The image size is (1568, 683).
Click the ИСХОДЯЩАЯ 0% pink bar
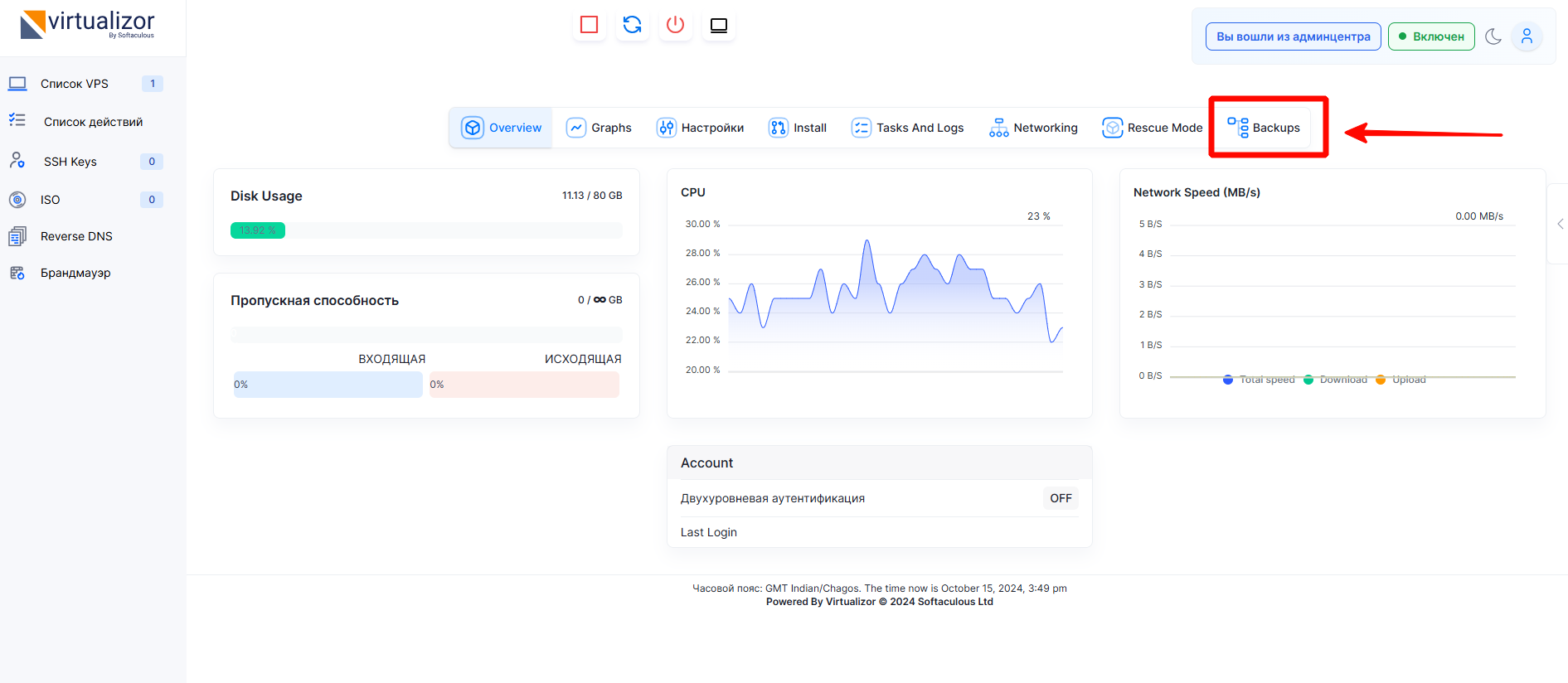(x=524, y=385)
